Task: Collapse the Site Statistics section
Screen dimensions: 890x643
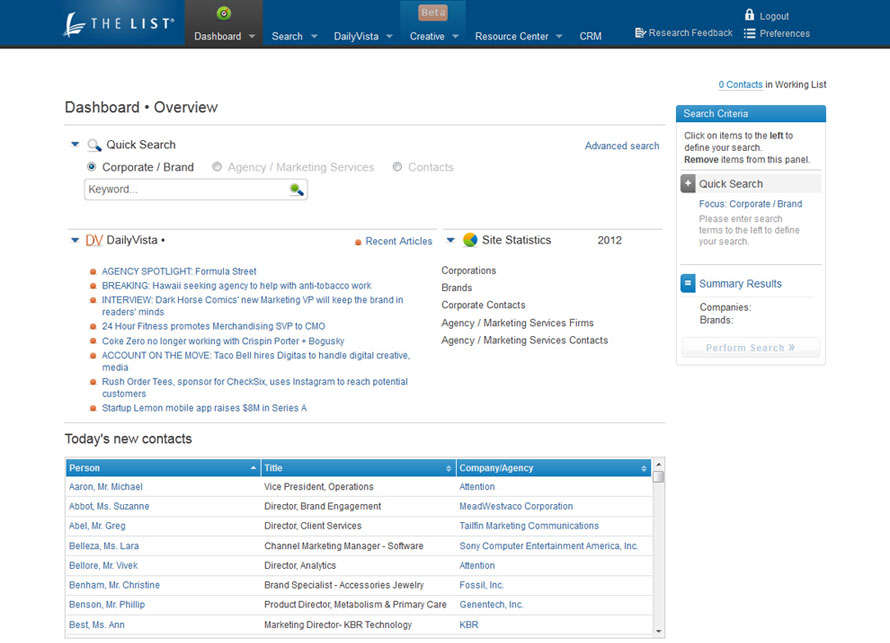Action: (451, 240)
